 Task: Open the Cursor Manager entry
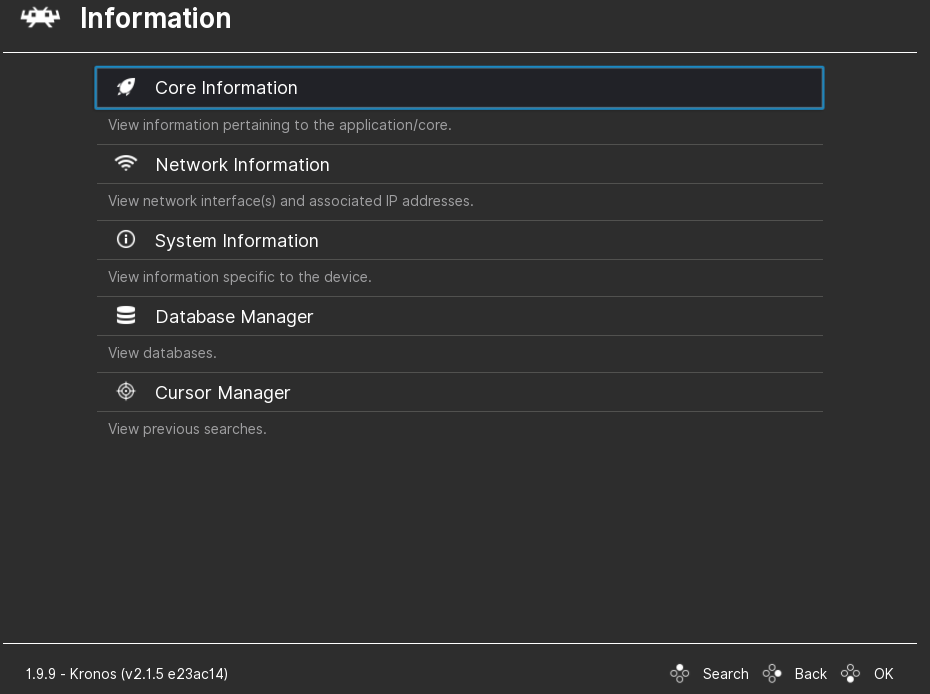click(x=222, y=393)
